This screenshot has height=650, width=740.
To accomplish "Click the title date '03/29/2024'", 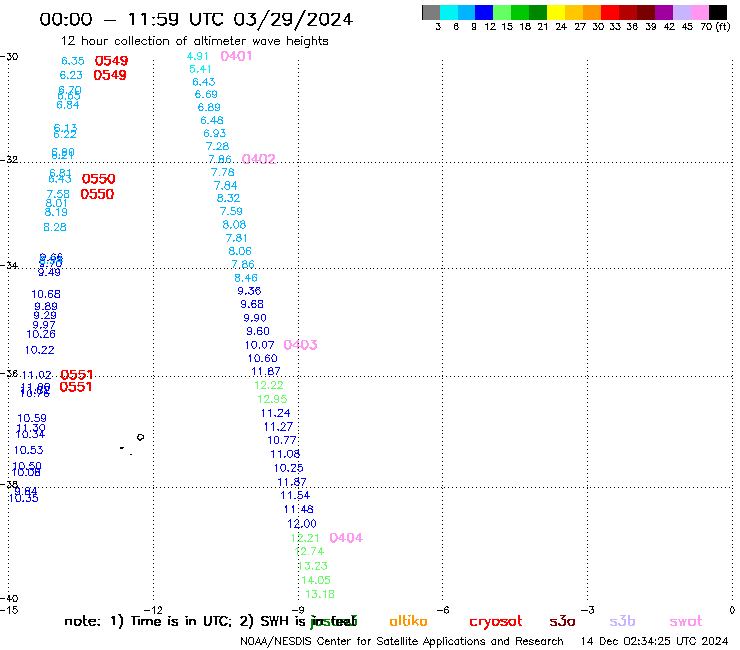I will click(293, 19).
